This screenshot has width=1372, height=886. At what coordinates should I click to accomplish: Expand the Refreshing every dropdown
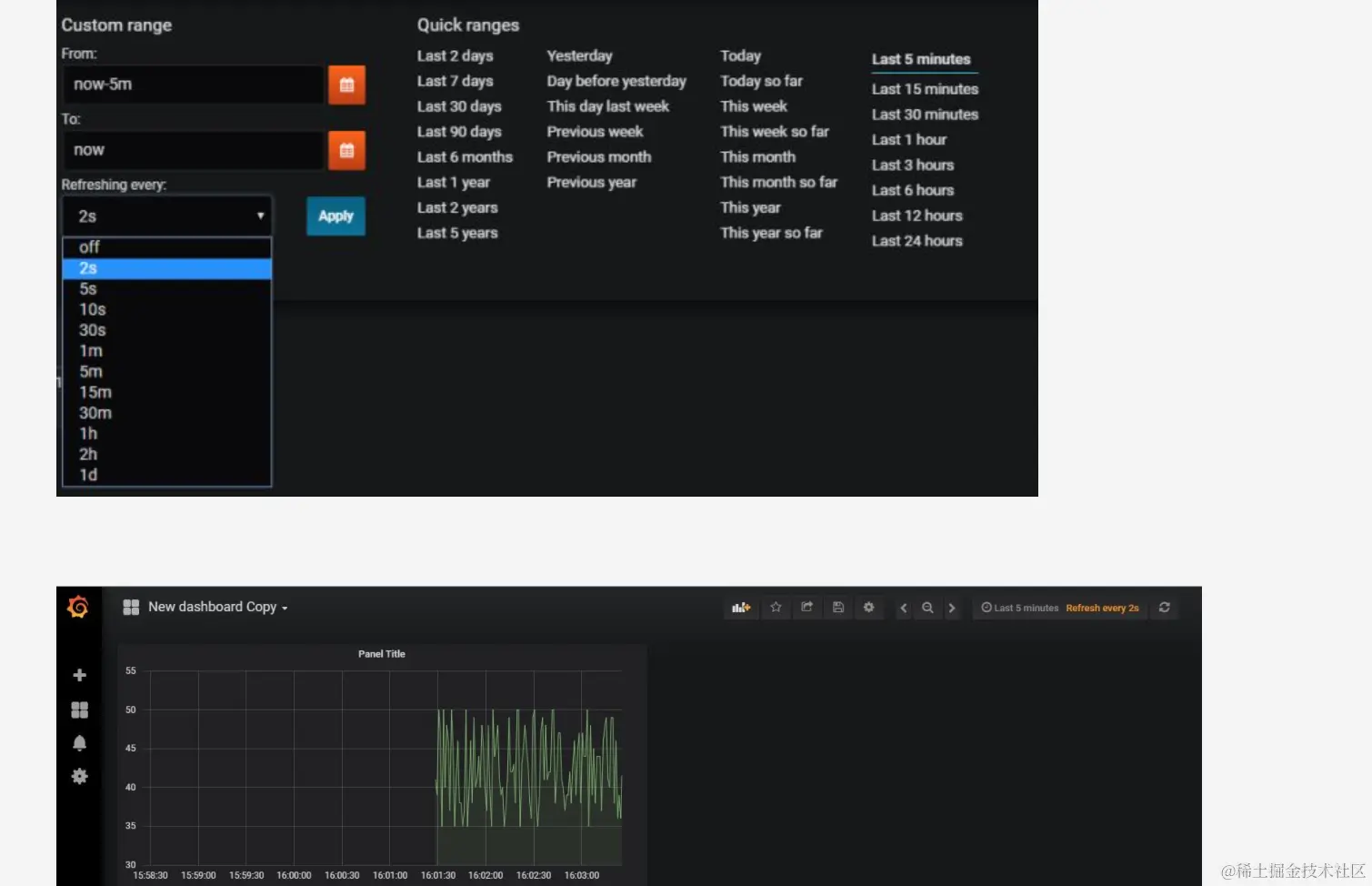click(167, 216)
